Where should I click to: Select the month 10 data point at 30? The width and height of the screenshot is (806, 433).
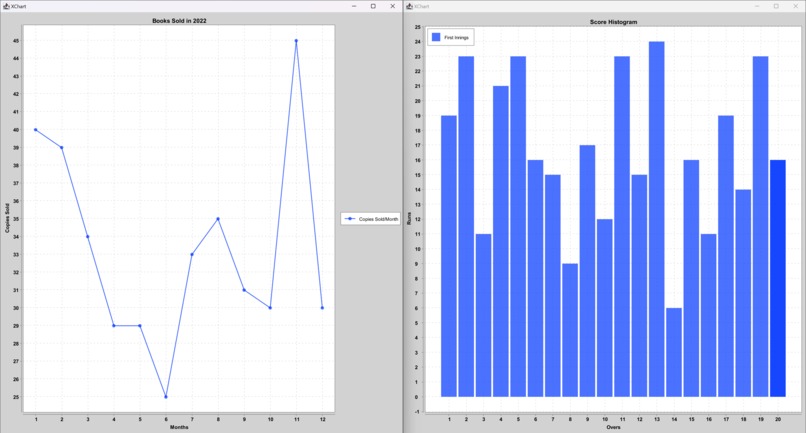[270, 308]
